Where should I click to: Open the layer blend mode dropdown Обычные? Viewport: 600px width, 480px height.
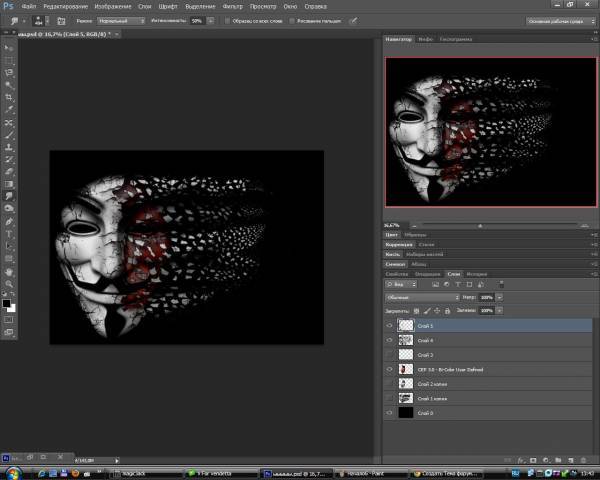pos(422,297)
